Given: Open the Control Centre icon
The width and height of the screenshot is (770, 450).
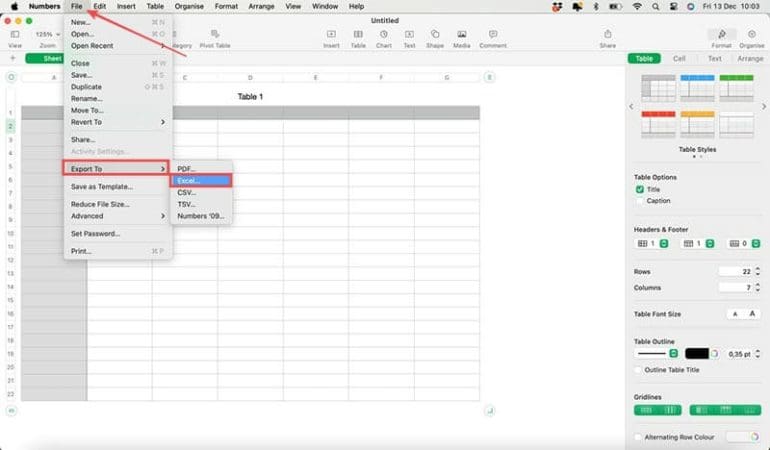Looking at the screenshot, I should click(673, 7).
